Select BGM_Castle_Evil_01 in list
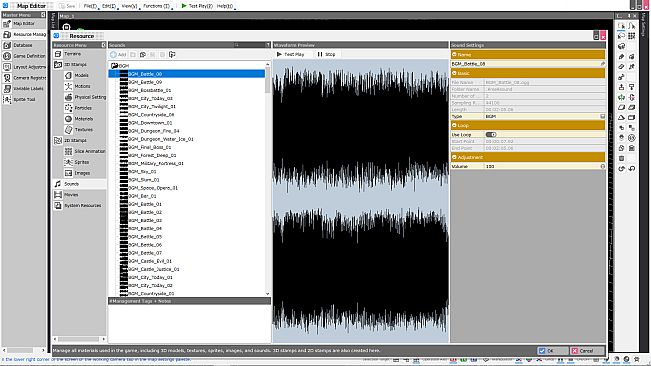 [x=149, y=261]
